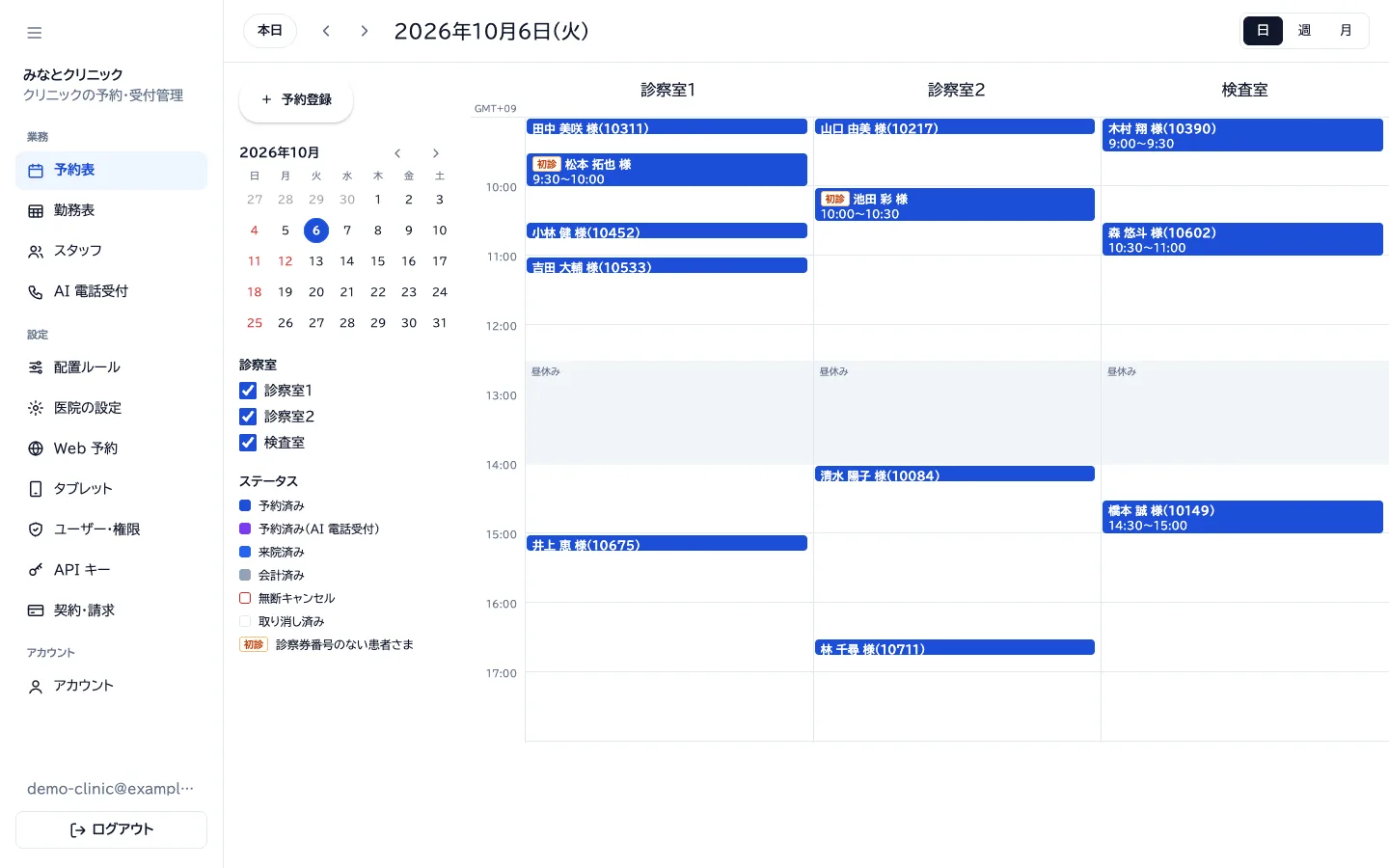Switch to 日 day view tab

pyautogui.click(x=1263, y=31)
